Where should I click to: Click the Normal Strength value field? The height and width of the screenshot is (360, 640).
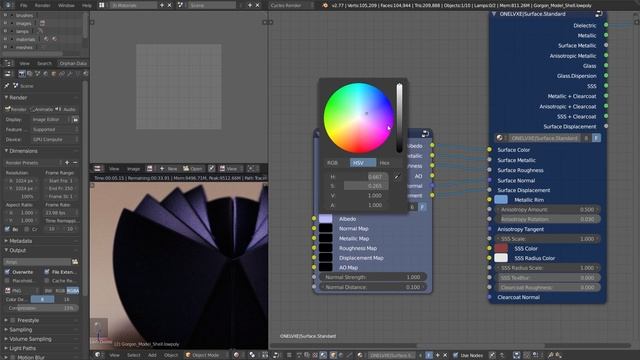point(373,277)
